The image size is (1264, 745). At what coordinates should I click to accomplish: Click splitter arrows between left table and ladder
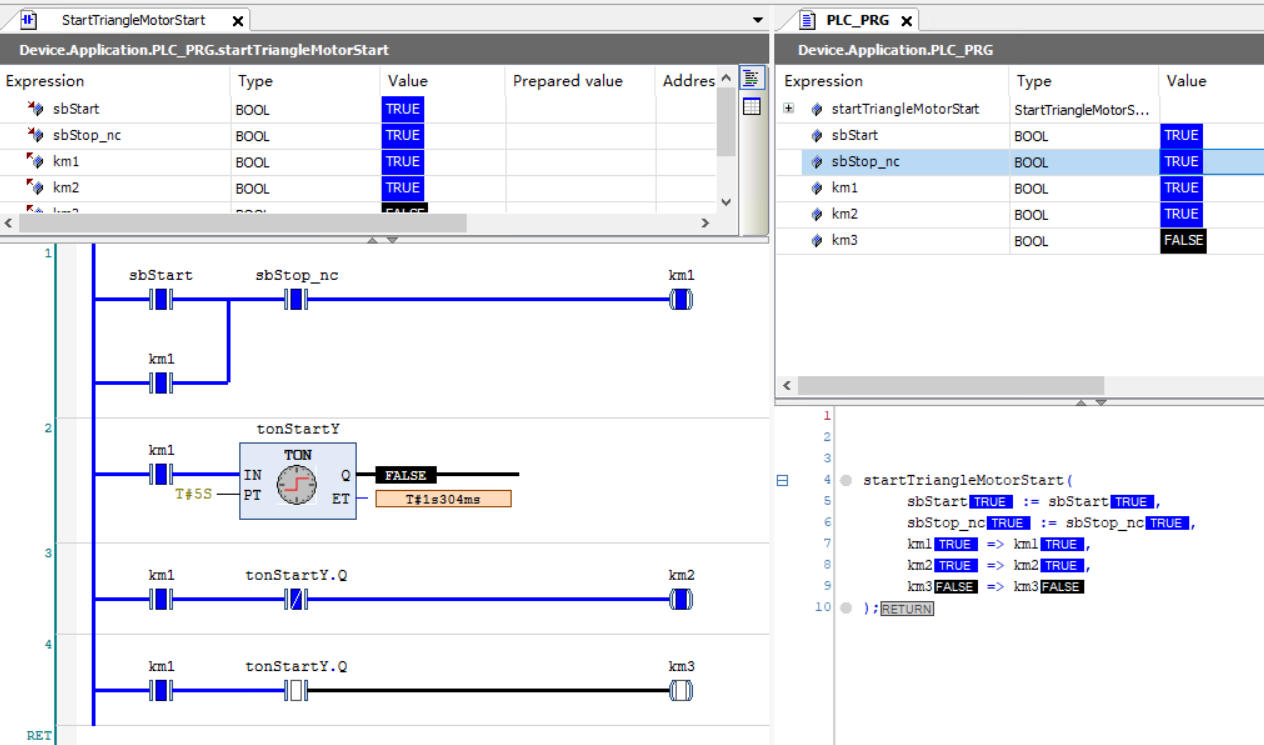[x=384, y=240]
